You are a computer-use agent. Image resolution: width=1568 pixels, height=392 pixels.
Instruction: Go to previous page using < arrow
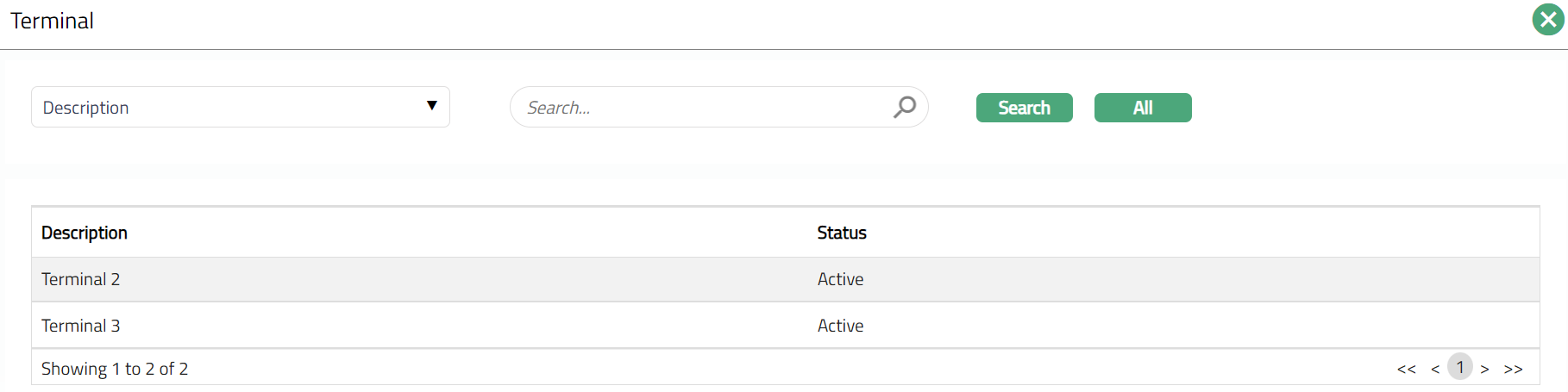click(1435, 369)
